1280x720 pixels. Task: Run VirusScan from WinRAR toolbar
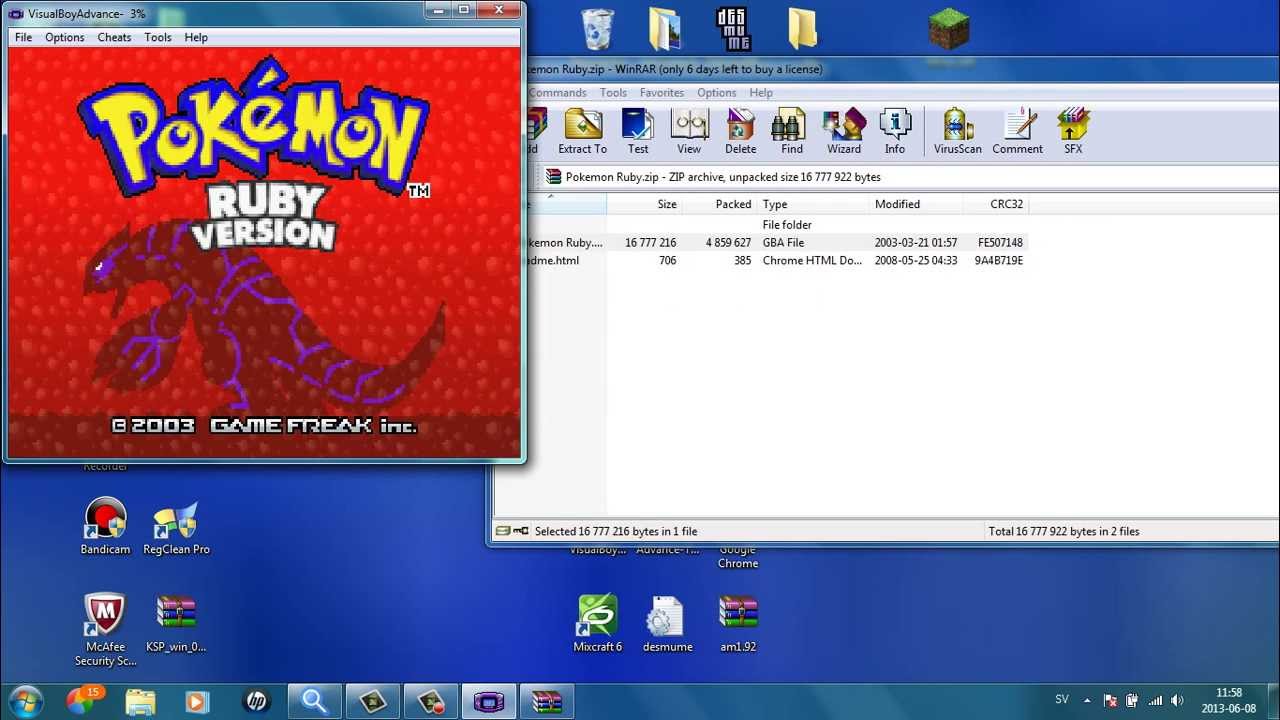click(958, 131)
